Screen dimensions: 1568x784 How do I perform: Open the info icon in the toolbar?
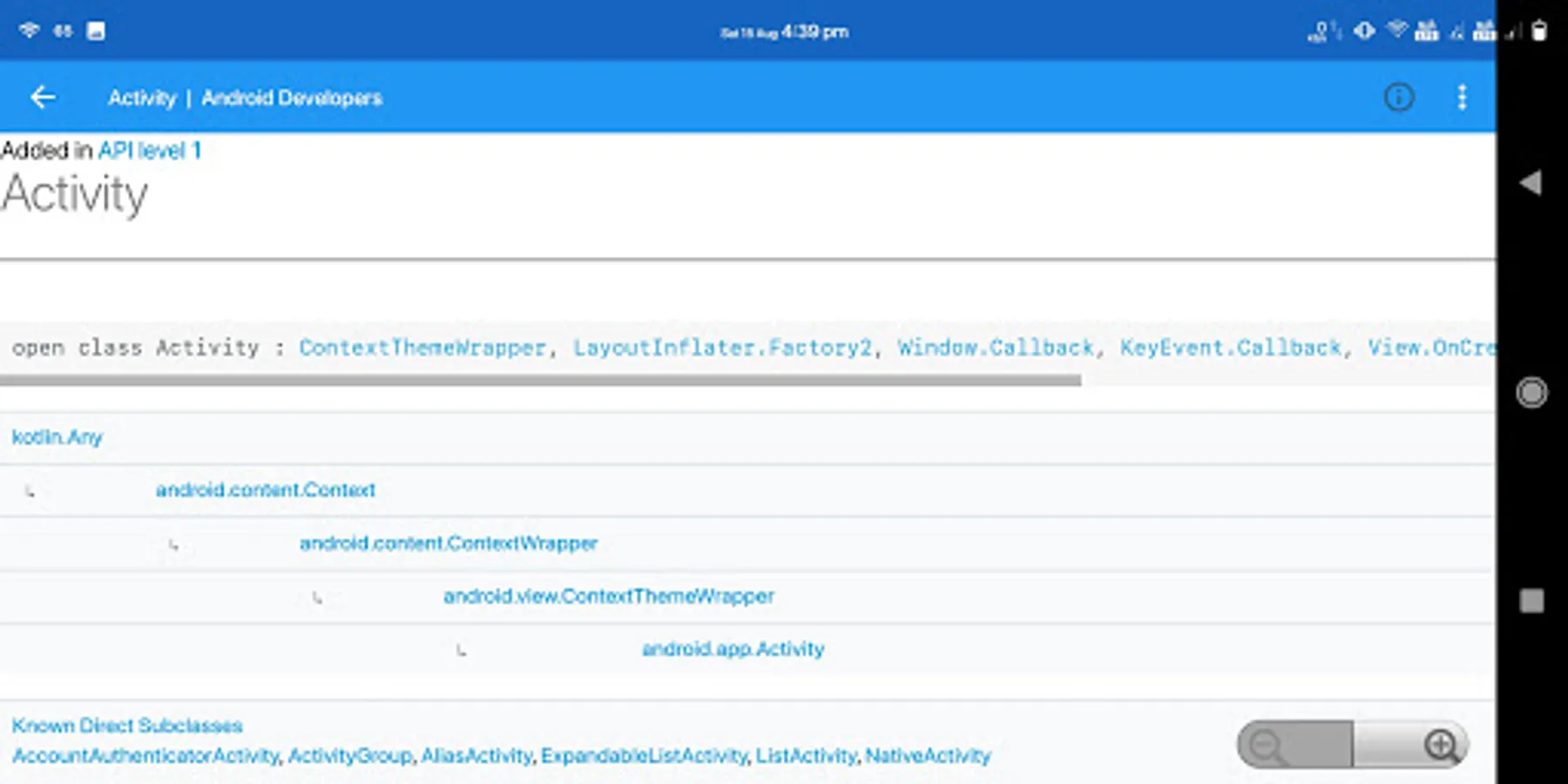(1399, 98)
